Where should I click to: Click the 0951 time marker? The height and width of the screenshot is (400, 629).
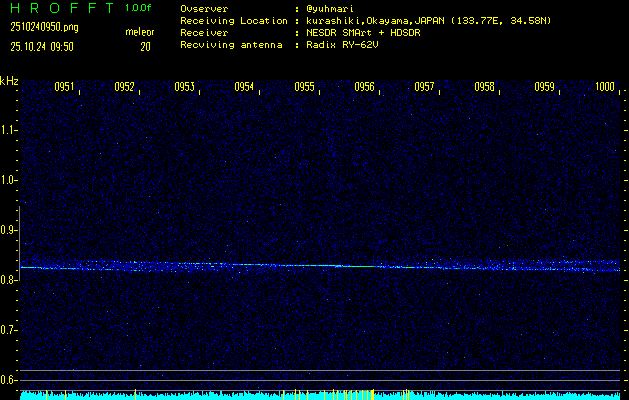point(64,87)
